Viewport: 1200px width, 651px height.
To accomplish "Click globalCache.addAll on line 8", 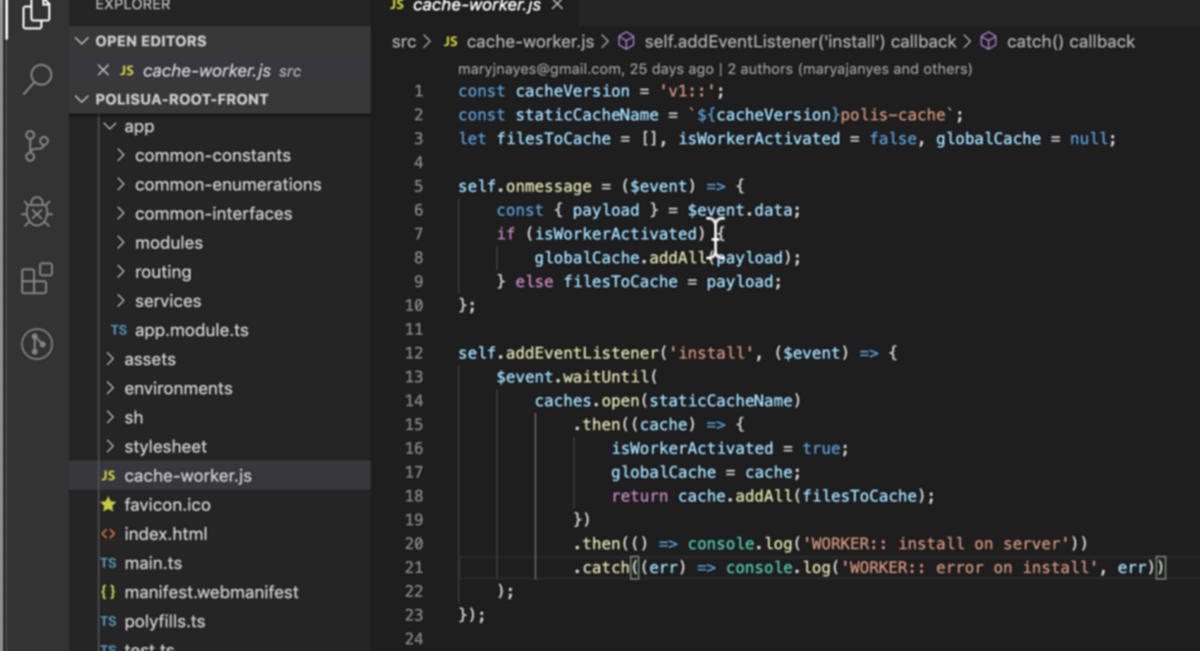I will tap(619, 258).
